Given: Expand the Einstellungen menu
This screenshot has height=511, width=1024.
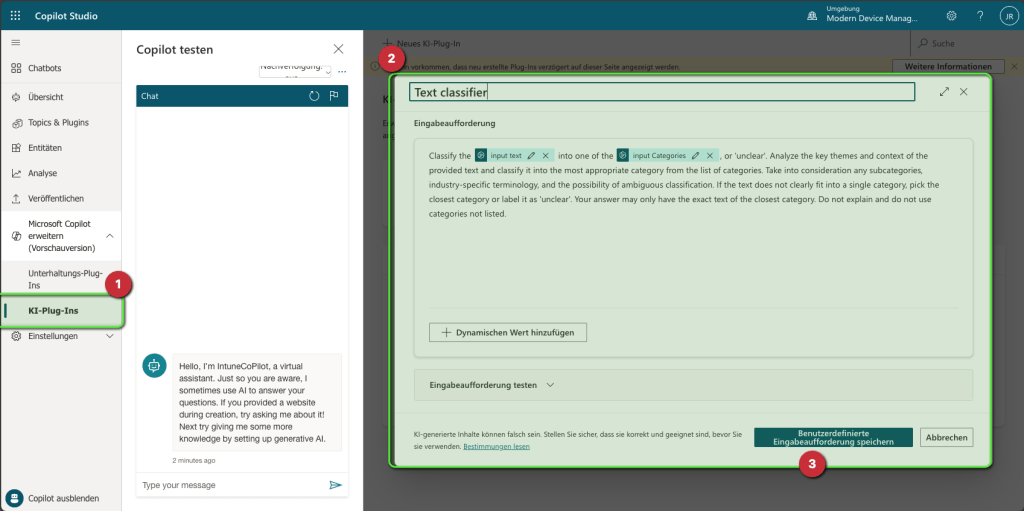Looking at the screenshot, I should click(109, 337).
